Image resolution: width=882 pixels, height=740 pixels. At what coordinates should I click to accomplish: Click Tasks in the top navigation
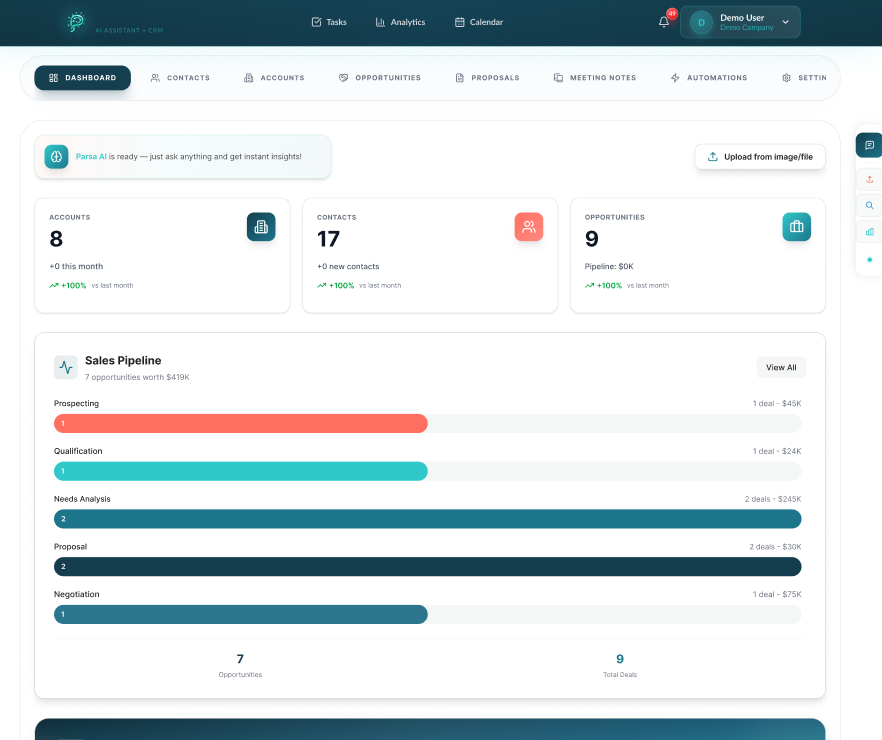point(330,21)
